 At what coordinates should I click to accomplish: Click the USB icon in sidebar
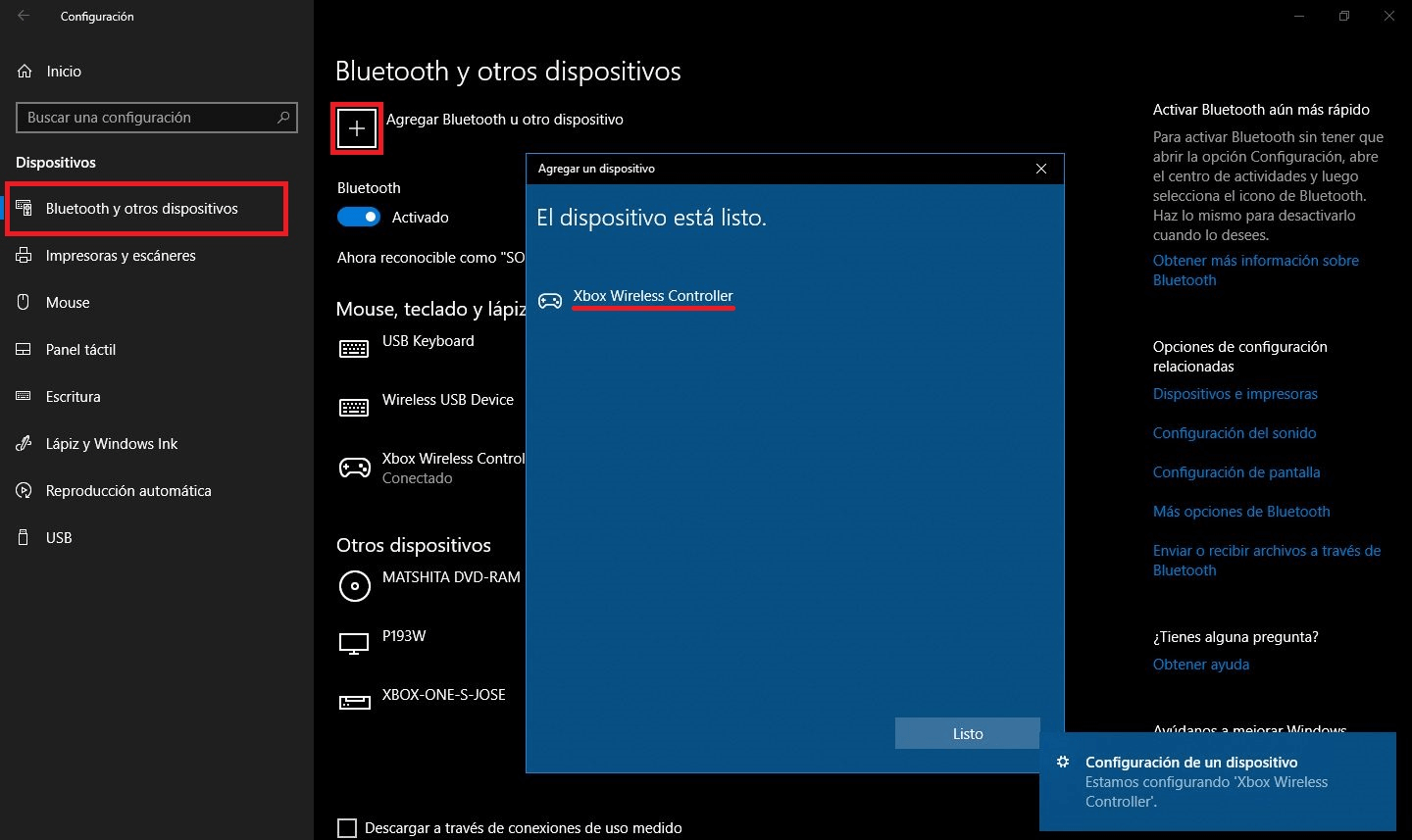(x=25, y=538)
